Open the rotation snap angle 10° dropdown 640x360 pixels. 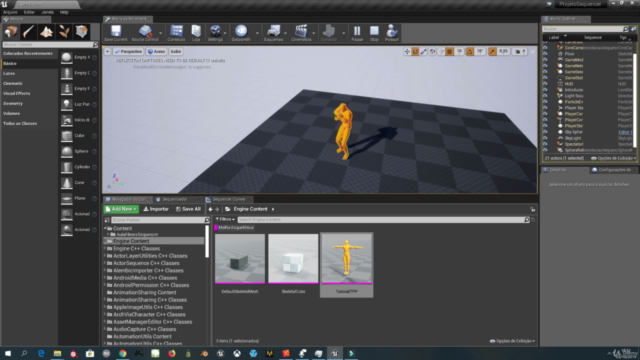[x=480, y=51]
